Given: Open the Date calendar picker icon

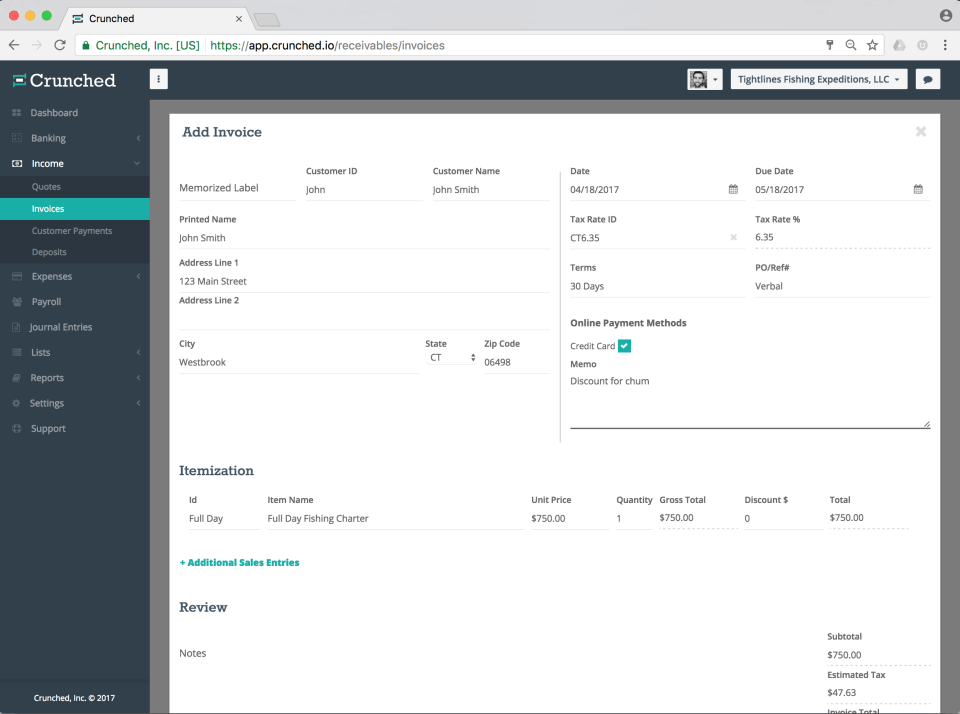Looking at the screenshot, I should (x=733, y=189).
